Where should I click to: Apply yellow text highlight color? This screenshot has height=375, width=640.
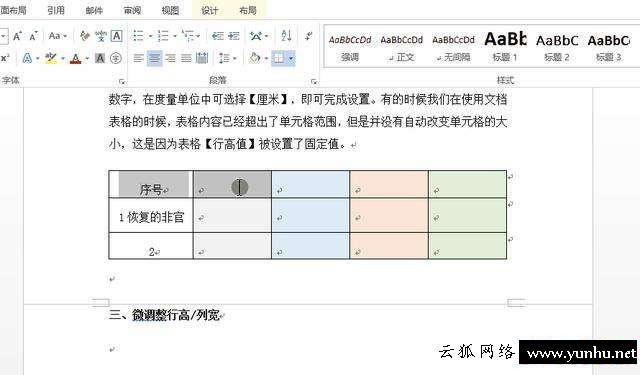click(x=51, y=58)
